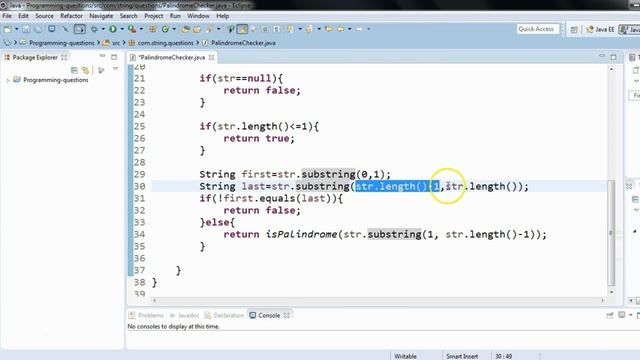Click the Run External Tools icon

tap(131, 29)
